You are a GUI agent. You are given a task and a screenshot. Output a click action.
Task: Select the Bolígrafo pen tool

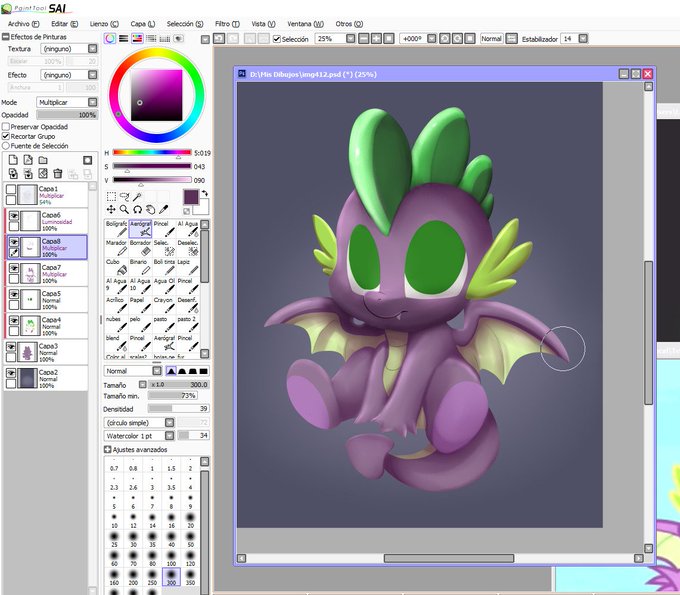point(116,229)
